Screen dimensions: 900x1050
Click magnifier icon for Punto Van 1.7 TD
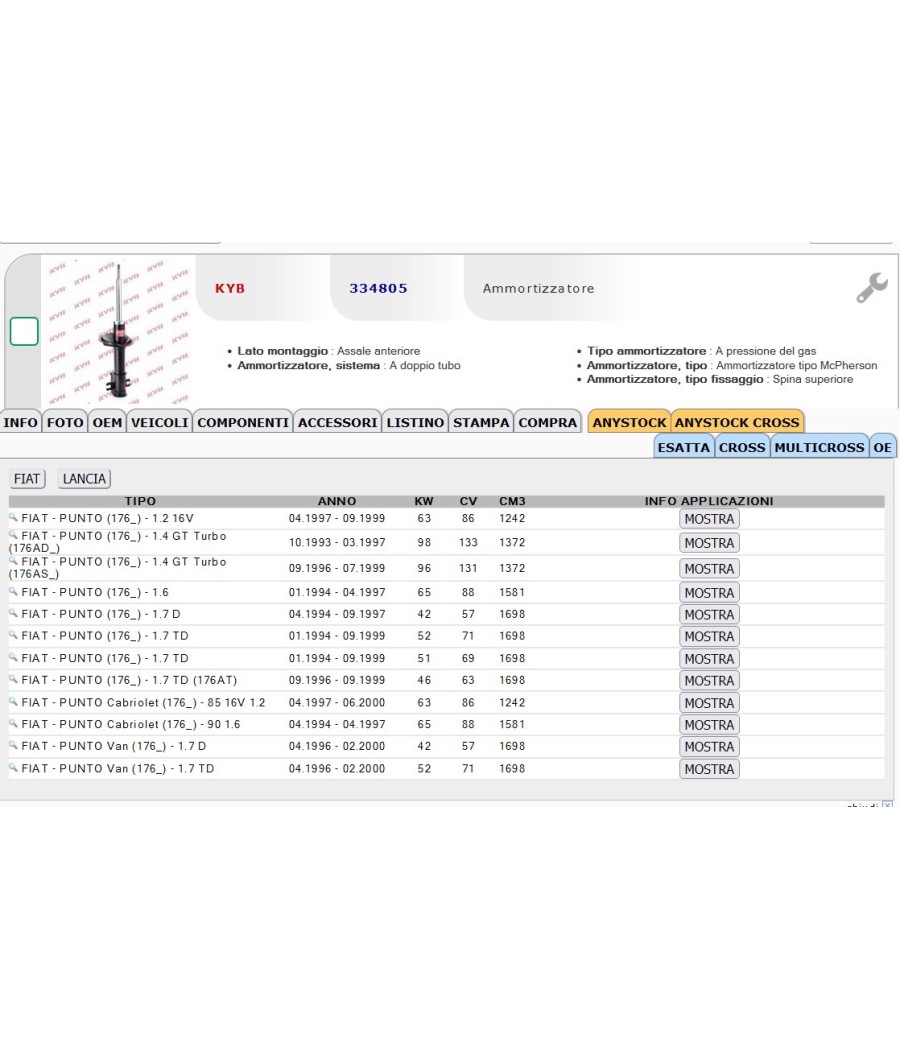[x=13, y=767]
